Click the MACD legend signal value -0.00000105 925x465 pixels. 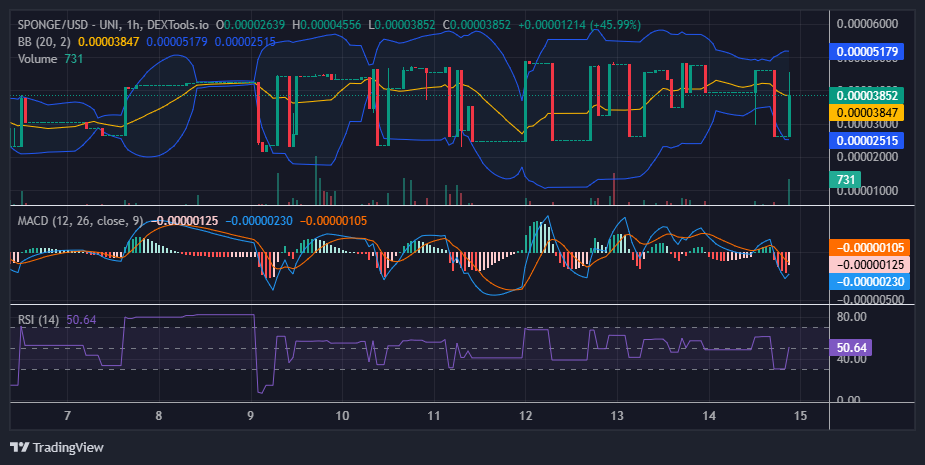pyautogui.click(x=333, y=221)
